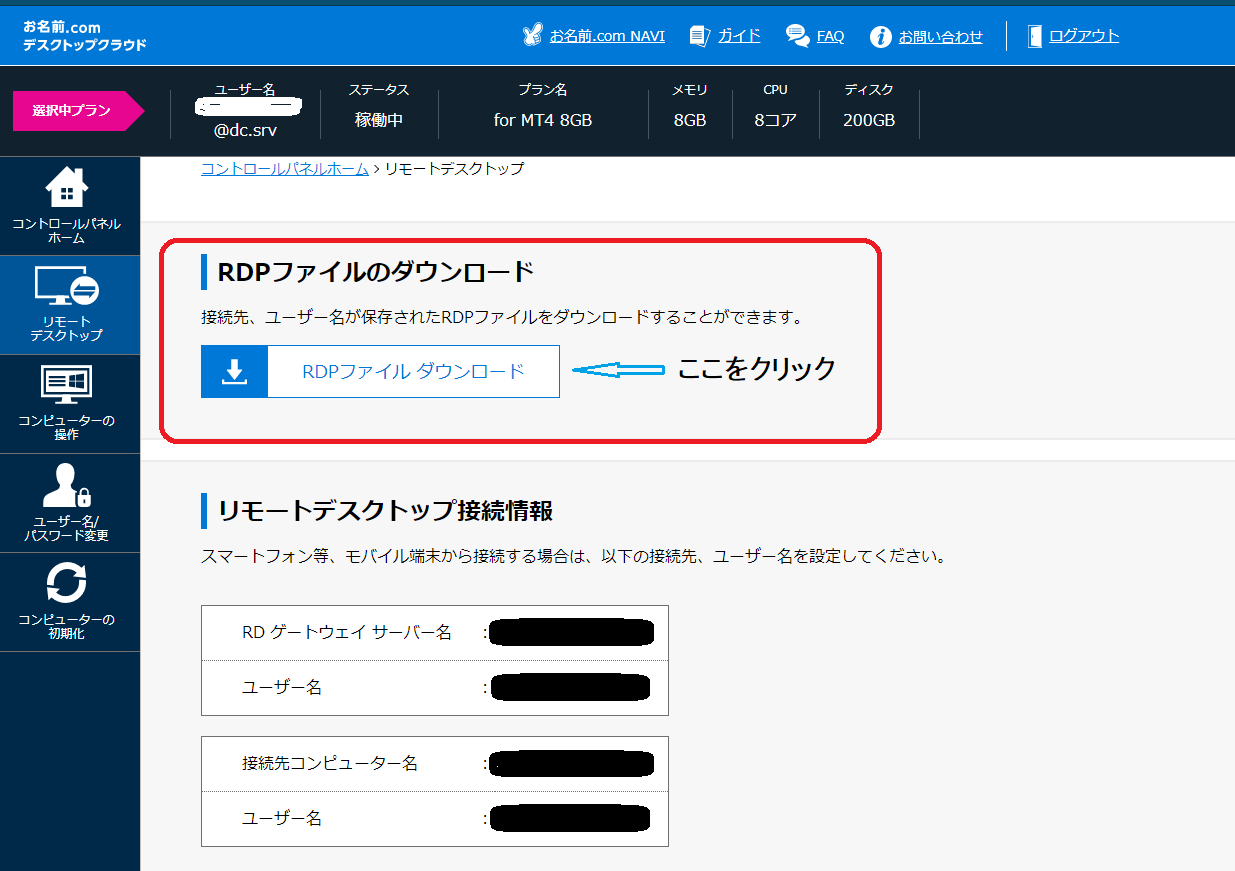
Task: Select the Remote Desktop monitor icon in sidebar
Action: 66,287
